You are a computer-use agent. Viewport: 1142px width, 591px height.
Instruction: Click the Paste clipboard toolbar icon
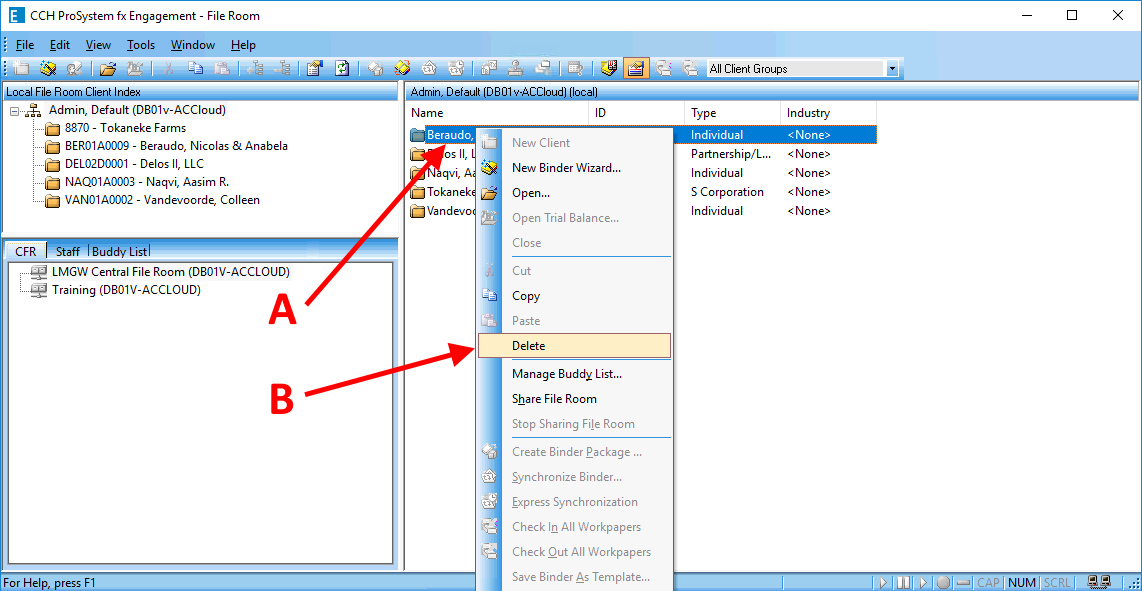pyautogui.click(x=221, y=69)
